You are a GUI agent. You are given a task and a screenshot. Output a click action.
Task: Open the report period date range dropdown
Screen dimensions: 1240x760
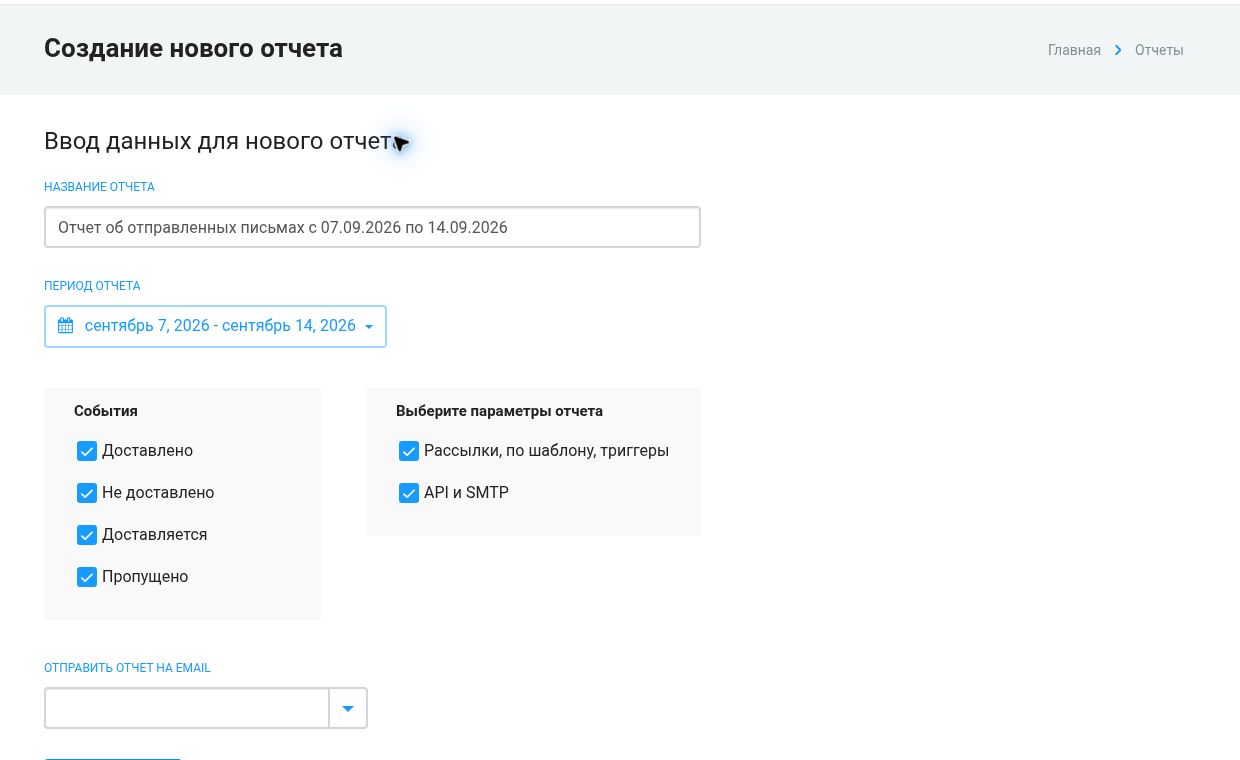pos(215,326)
